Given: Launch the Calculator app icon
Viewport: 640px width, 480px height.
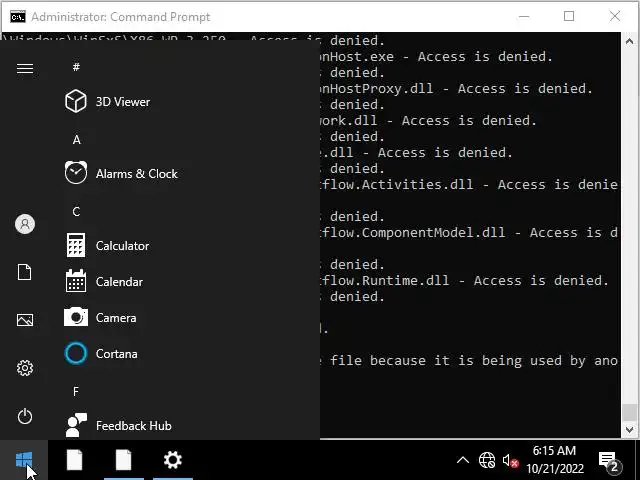Looking at the screenshot, I should 76,245.
